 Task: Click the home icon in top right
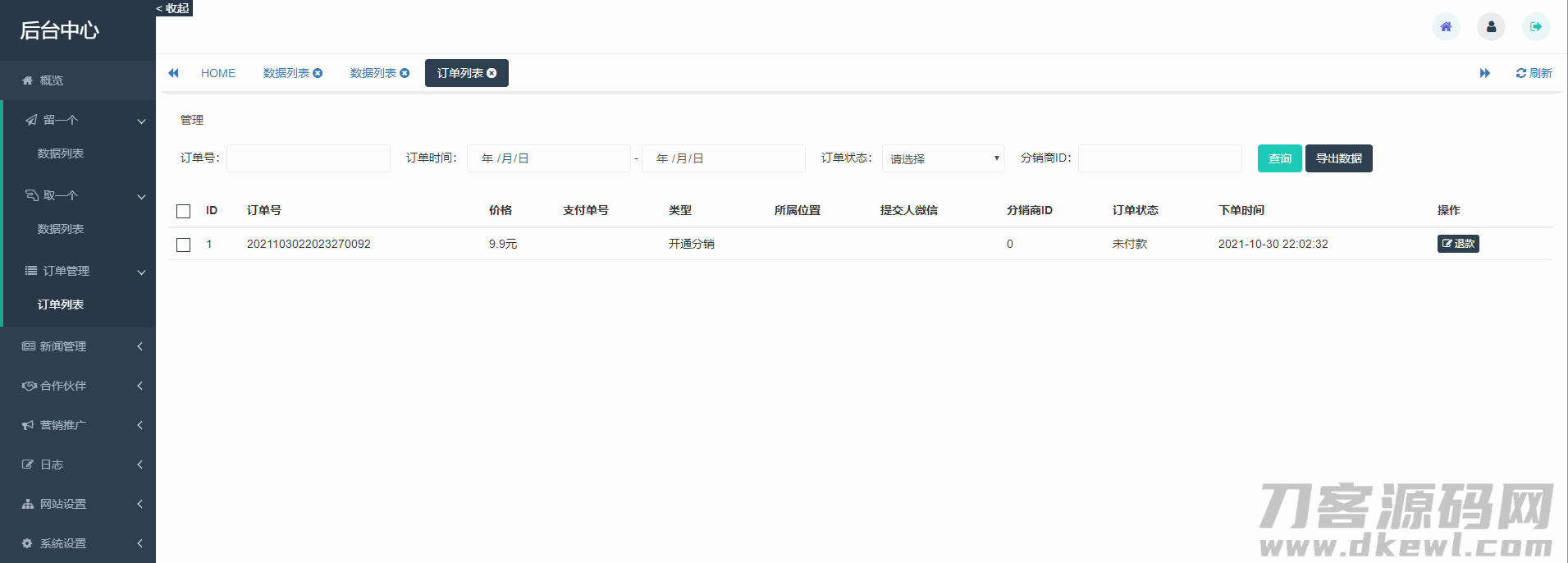click(1446, 27)
